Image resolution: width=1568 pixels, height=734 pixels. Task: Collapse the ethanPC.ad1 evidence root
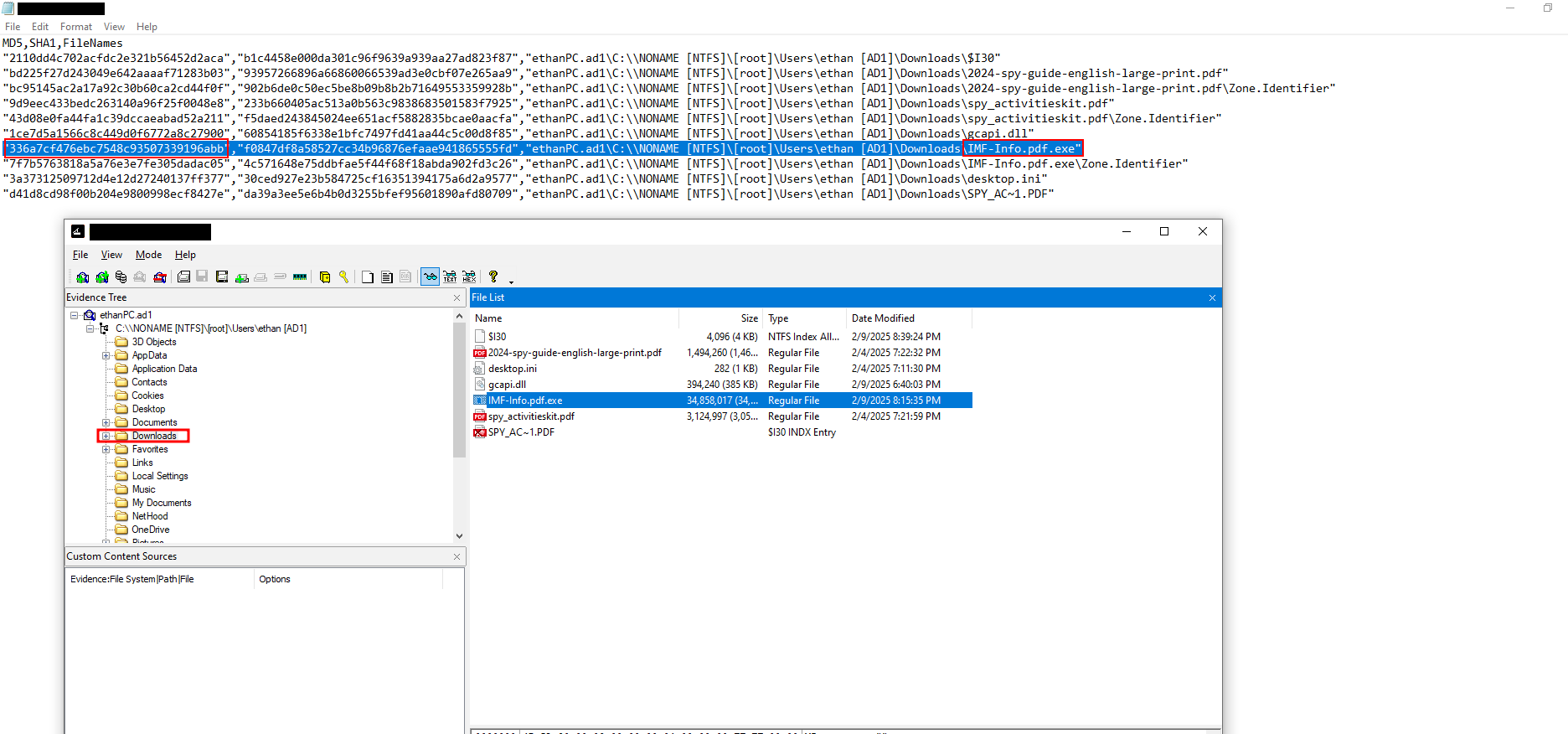coord(75,315)
